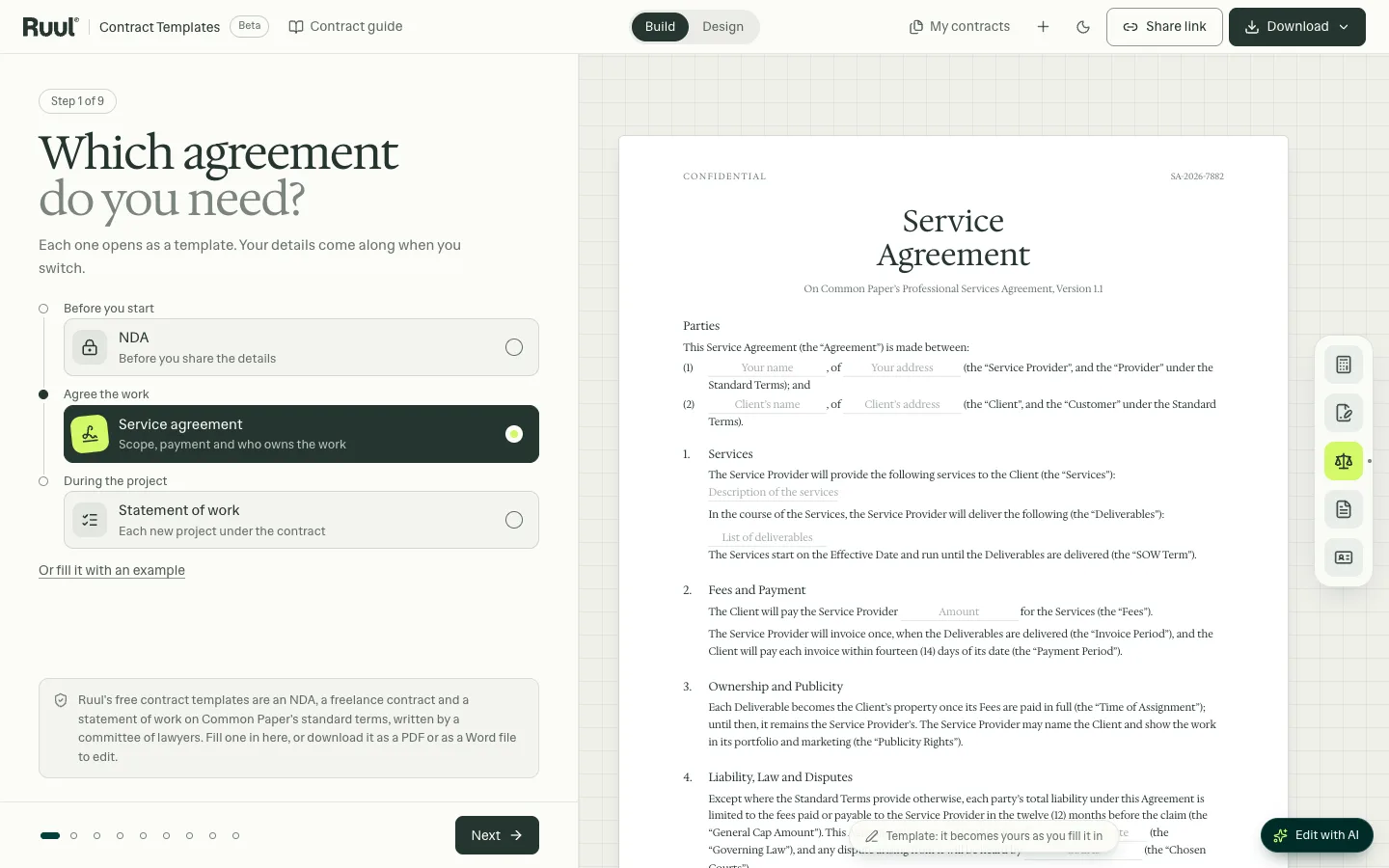Open the Download dropdown
Viewport: 1389px width, 868px height.
point(1296,27)
